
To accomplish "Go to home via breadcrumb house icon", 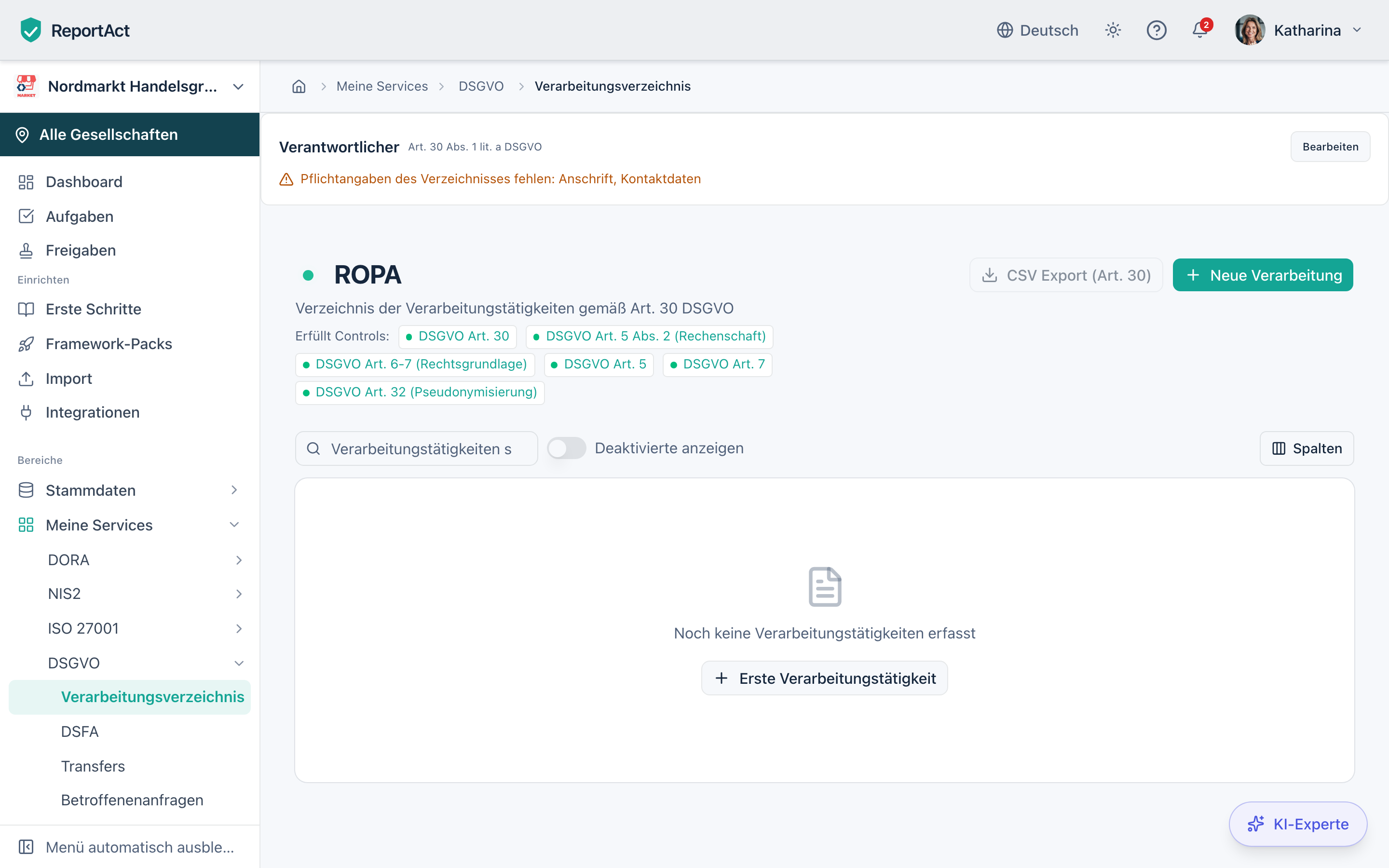I will (x=299, y=86).
